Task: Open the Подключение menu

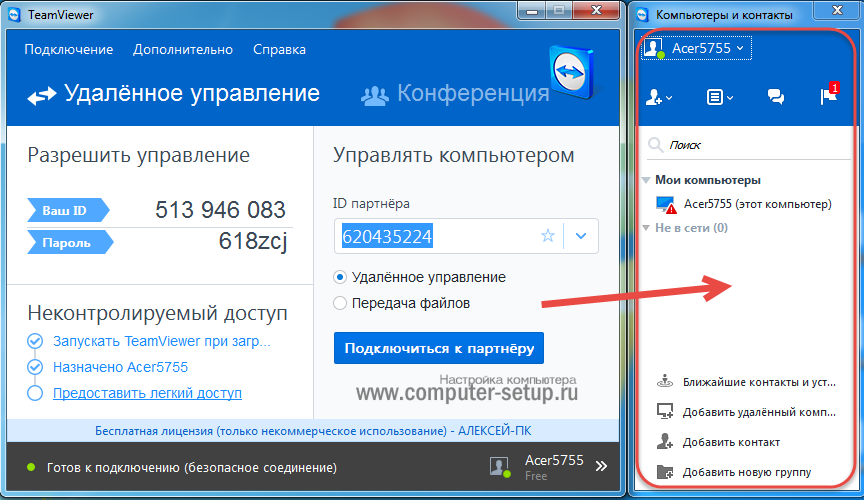Action: click(68, 50)
